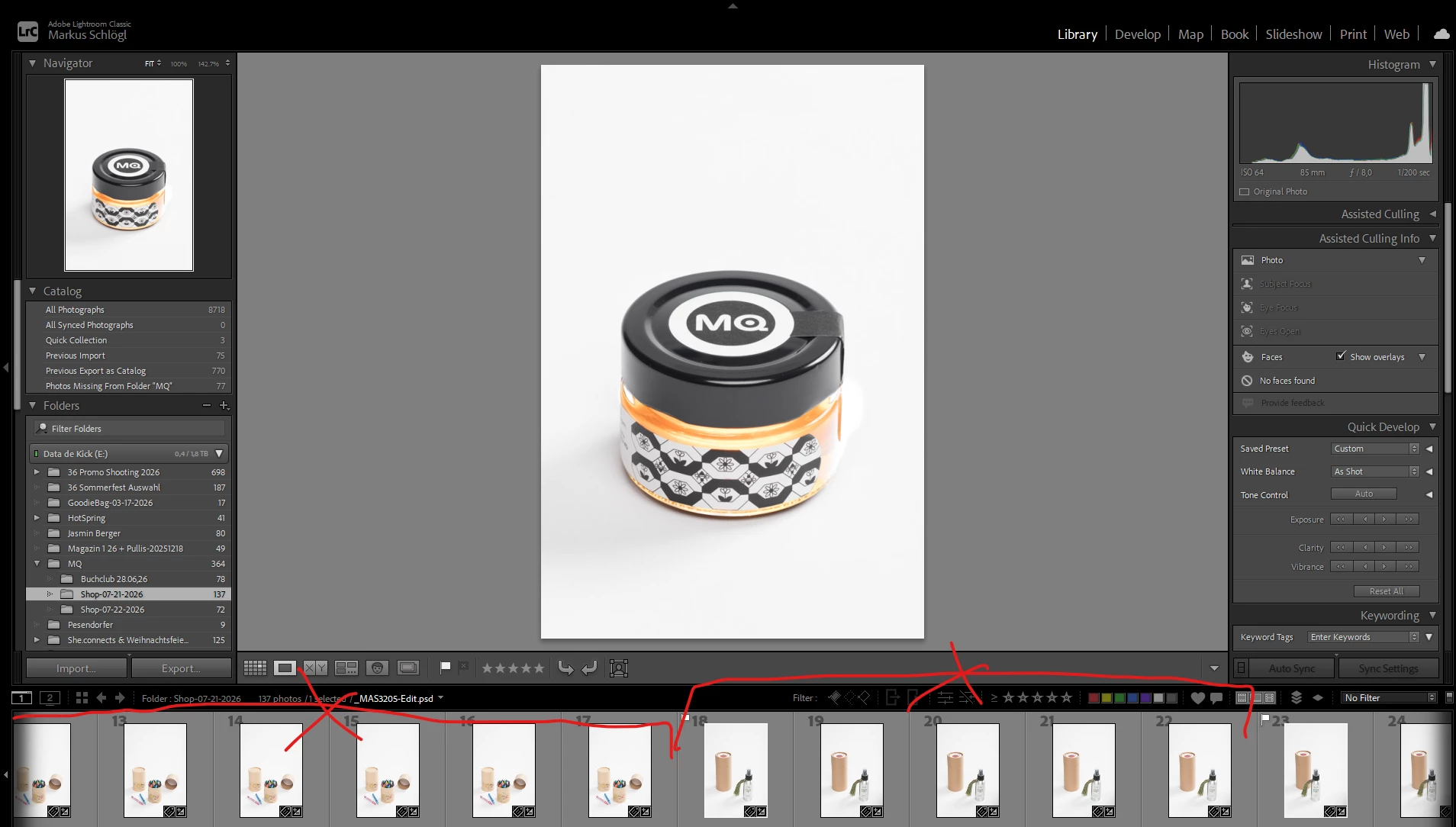Click the Import button
Viewport: 1456px width, 827px height.
[x=76, y=668]
